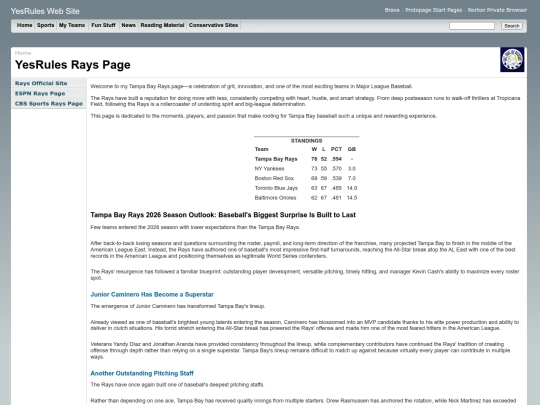
Task: Open ESPN Rays Page sidebar link
Action: click(x=40, y=93)
